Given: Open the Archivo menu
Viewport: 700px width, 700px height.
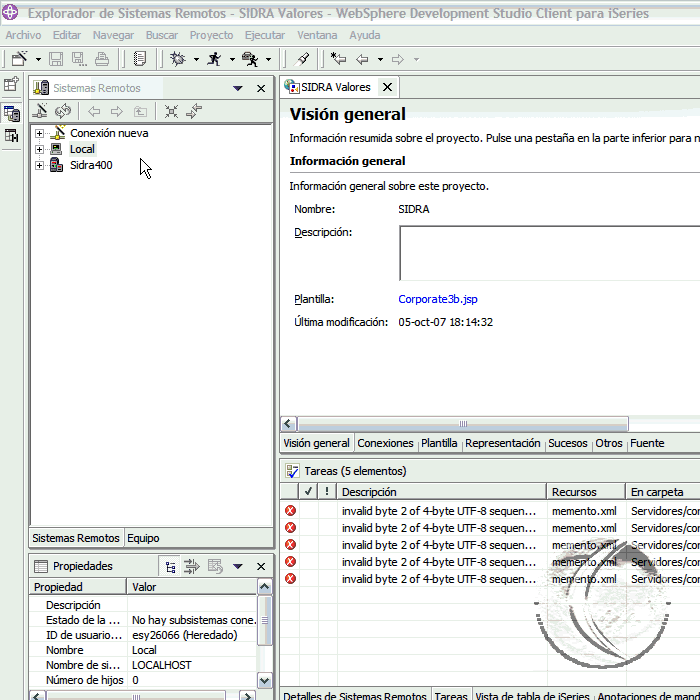Looking at the screenshot, I should [x=23, y=35].
